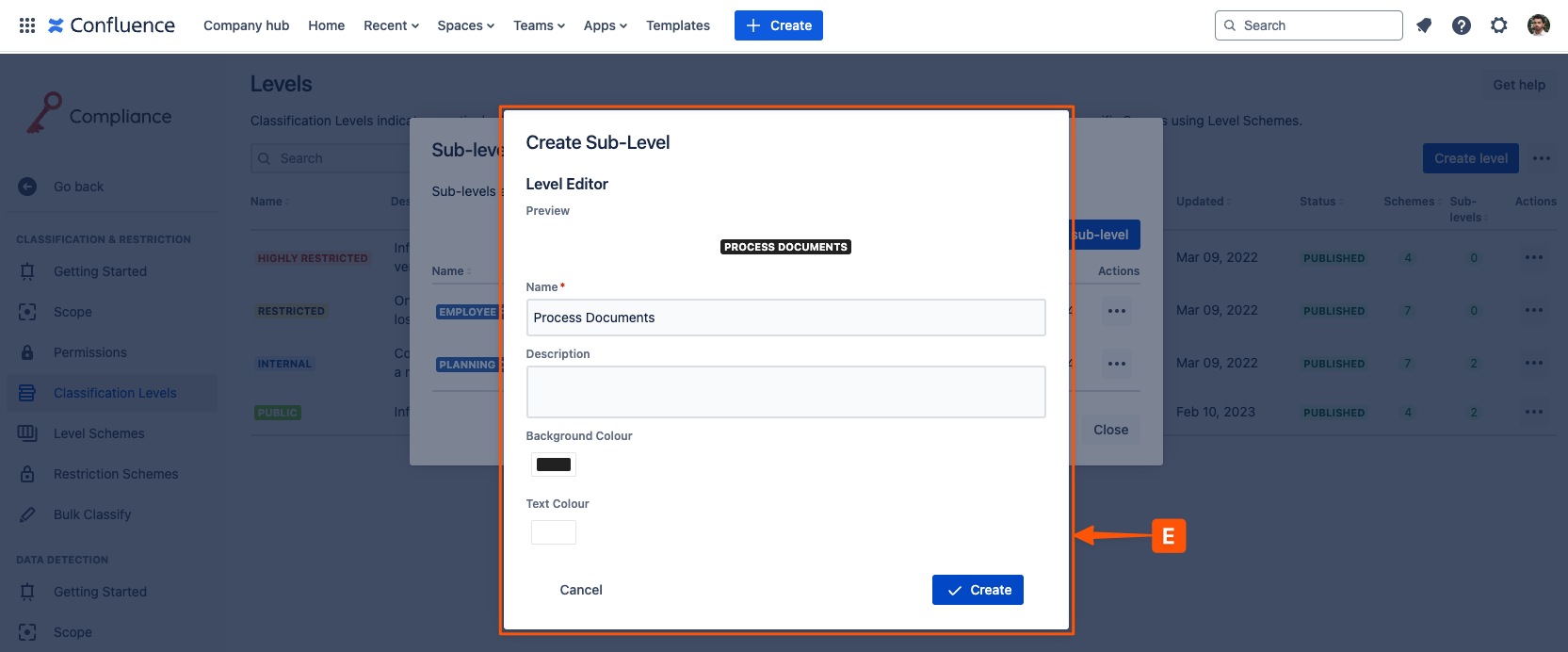1568x652 pixels.
Task: Click the Create button in dialog
Action: click(x=978, y=590)
